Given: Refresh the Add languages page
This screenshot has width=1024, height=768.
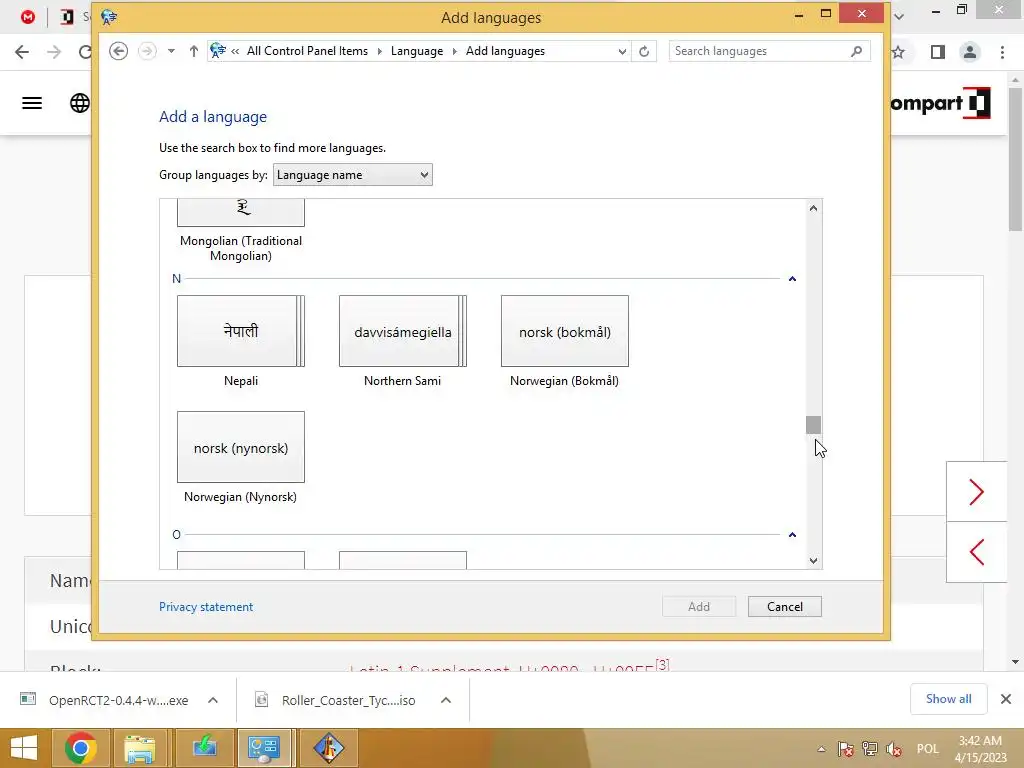Looking at the screenshot, I should point(644,51).
